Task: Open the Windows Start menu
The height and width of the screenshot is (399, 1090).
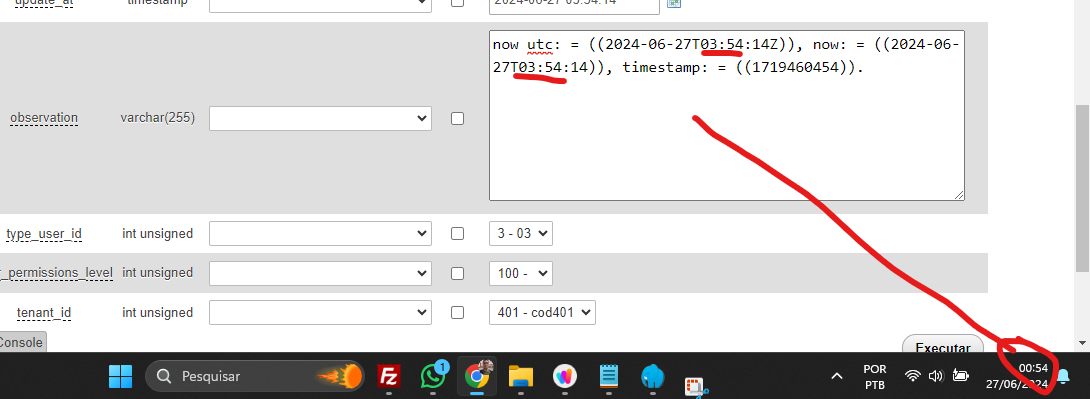Action: 120,377
